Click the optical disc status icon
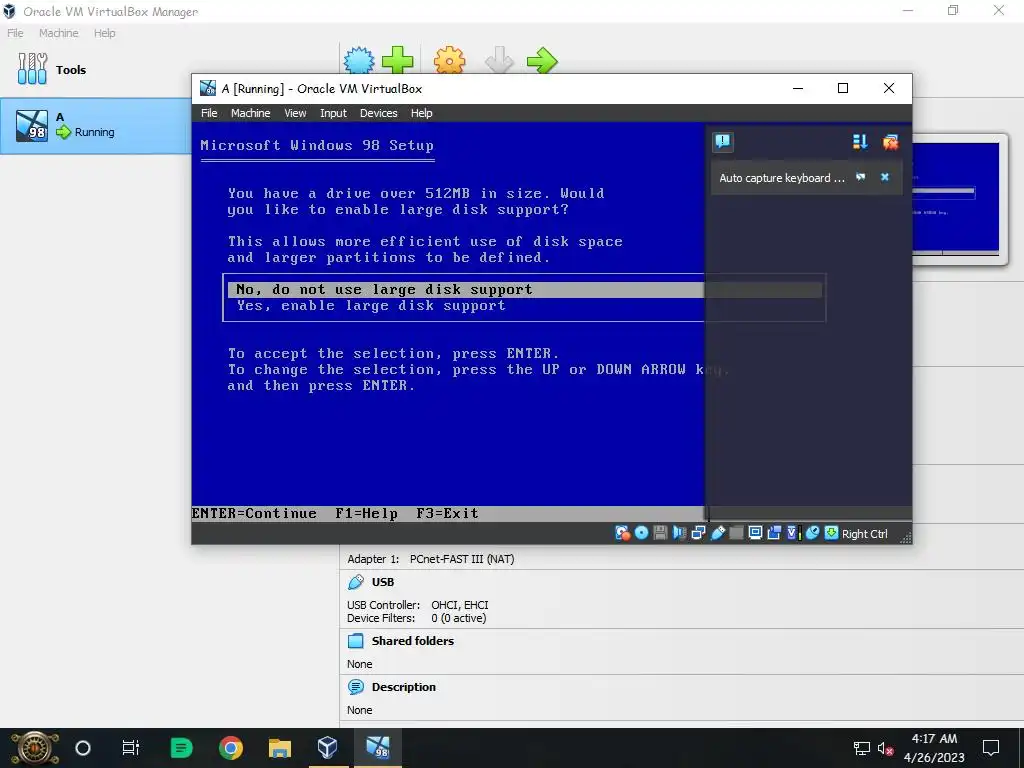1024x768 pixels. 641,533
